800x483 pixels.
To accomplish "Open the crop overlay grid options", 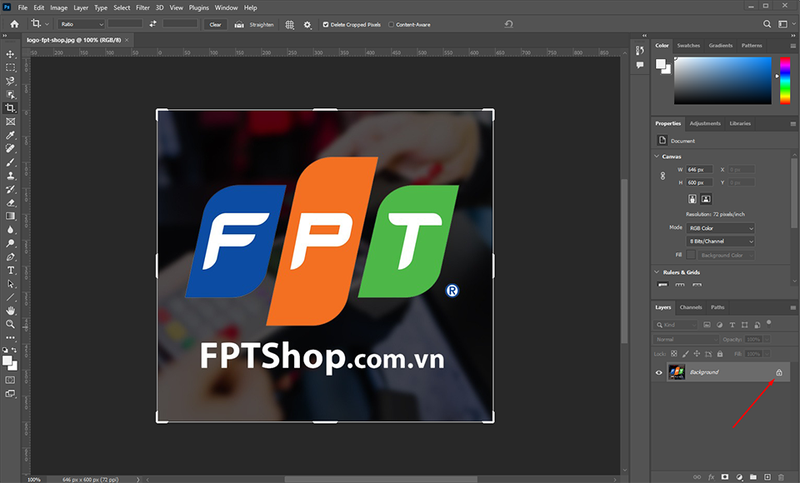I will (x=289, y=24).
